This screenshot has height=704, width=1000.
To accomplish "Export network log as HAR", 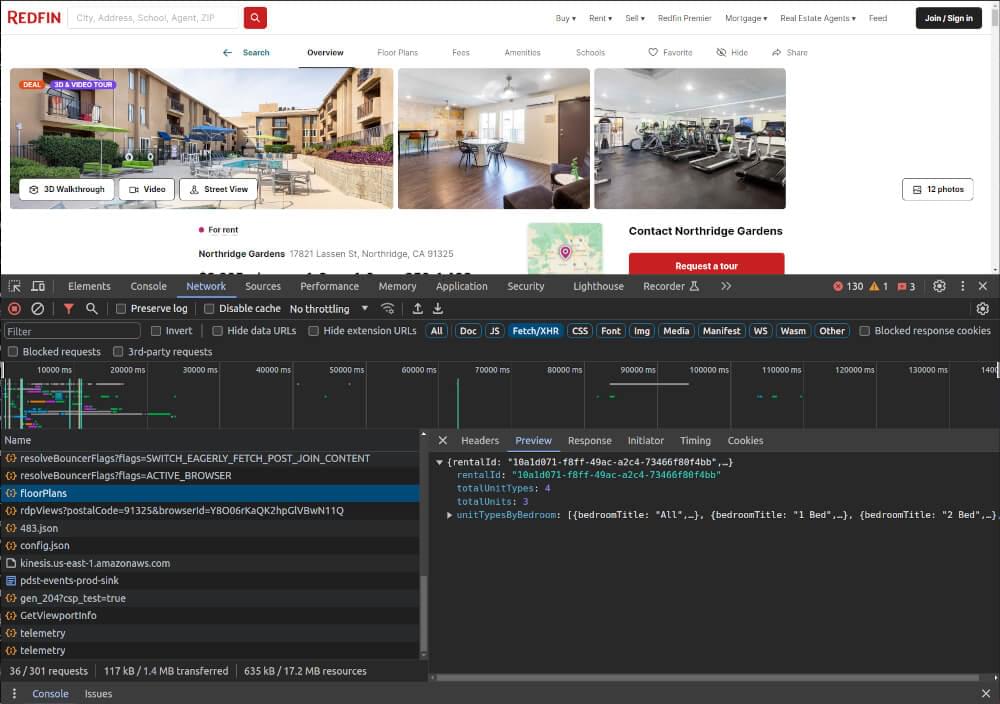I will [x=437, y=309].
